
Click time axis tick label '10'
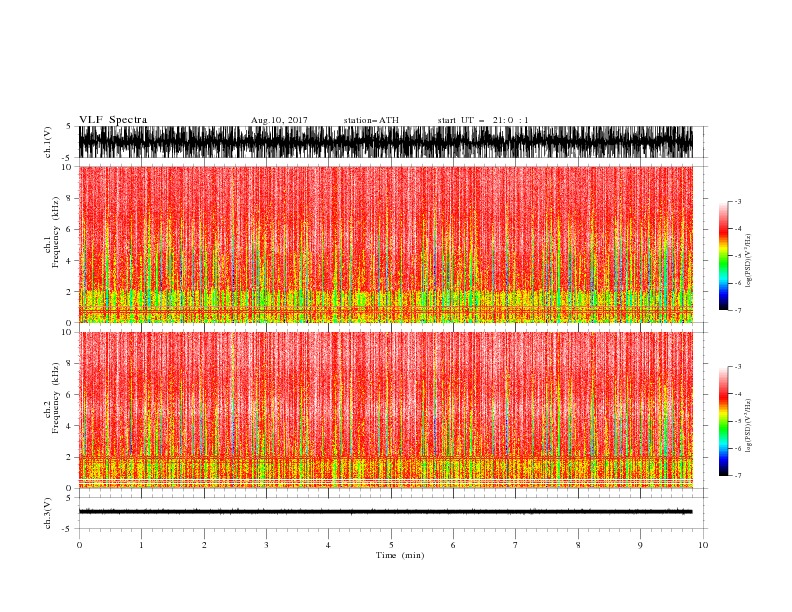[x=703, y=545]
